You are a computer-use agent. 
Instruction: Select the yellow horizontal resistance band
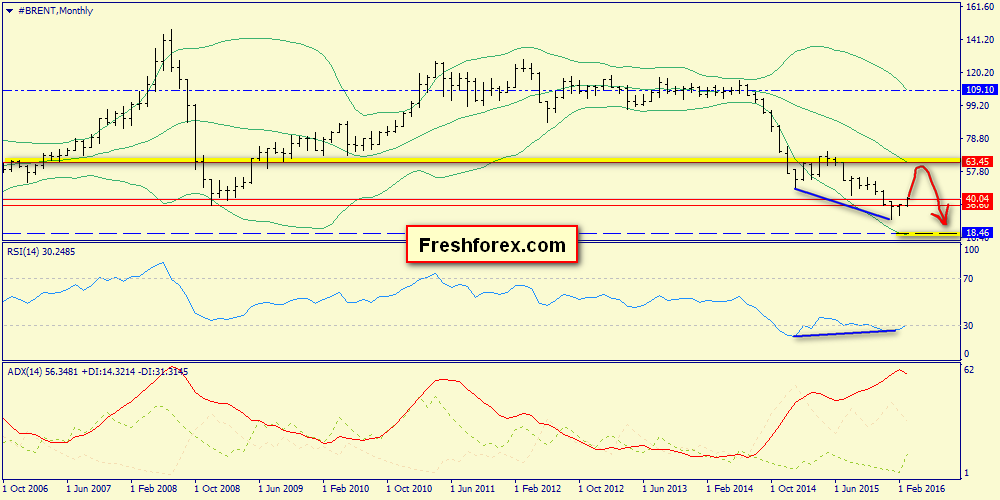pyautogui.click(x=480, y=160)
